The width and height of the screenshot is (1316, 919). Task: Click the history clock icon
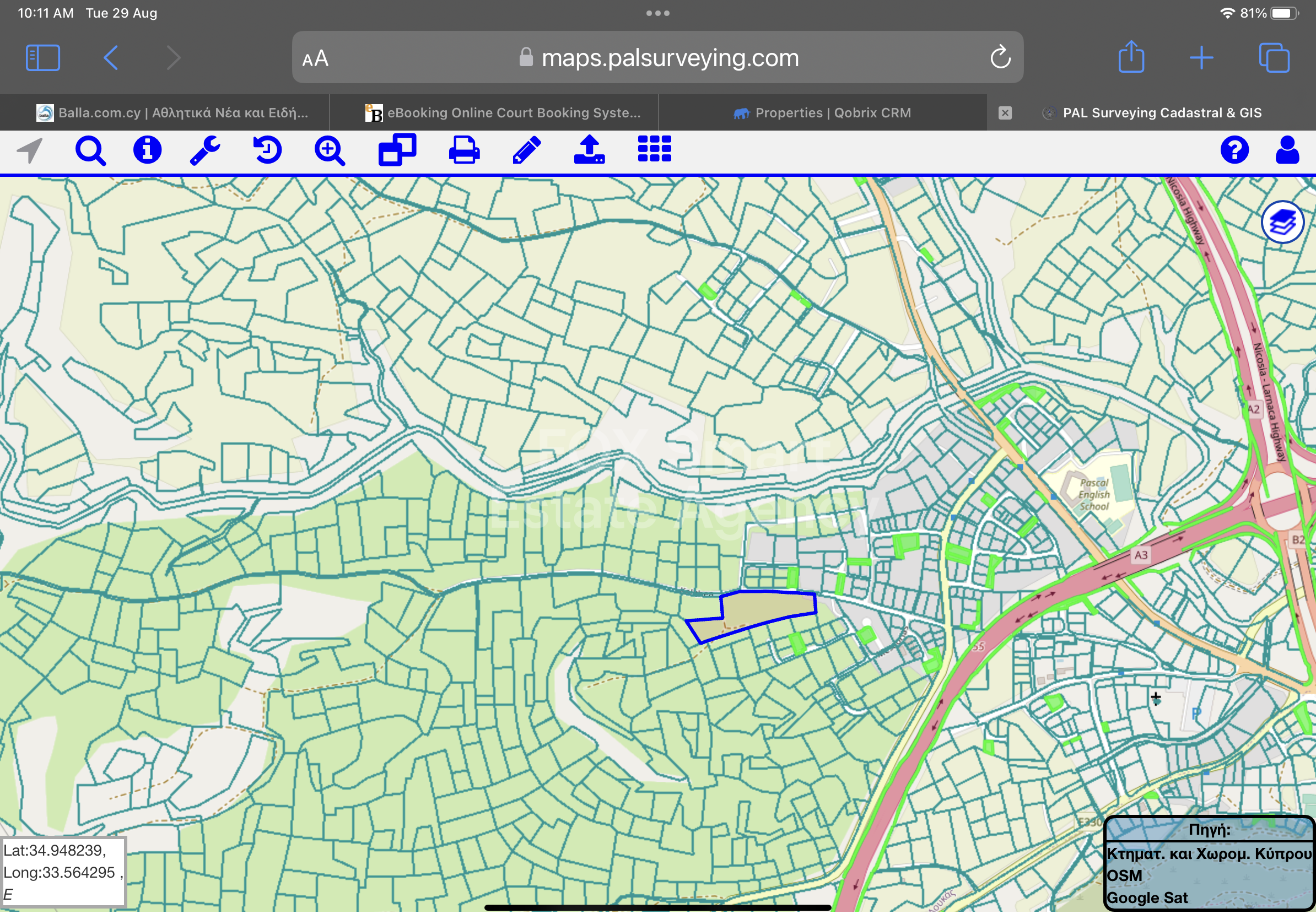click(x=267, y=150)
